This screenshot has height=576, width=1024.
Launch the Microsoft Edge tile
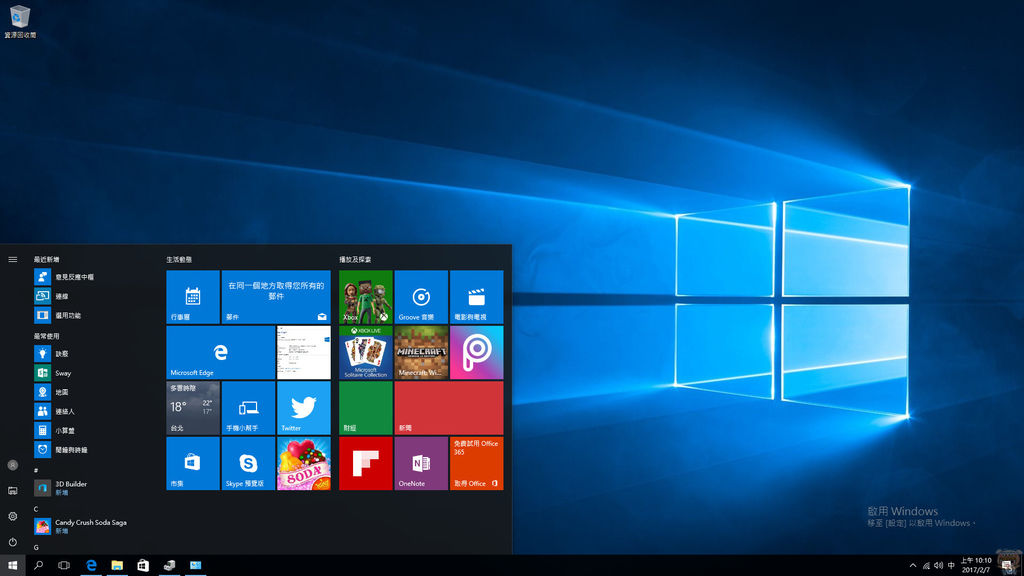coord(221,352)
